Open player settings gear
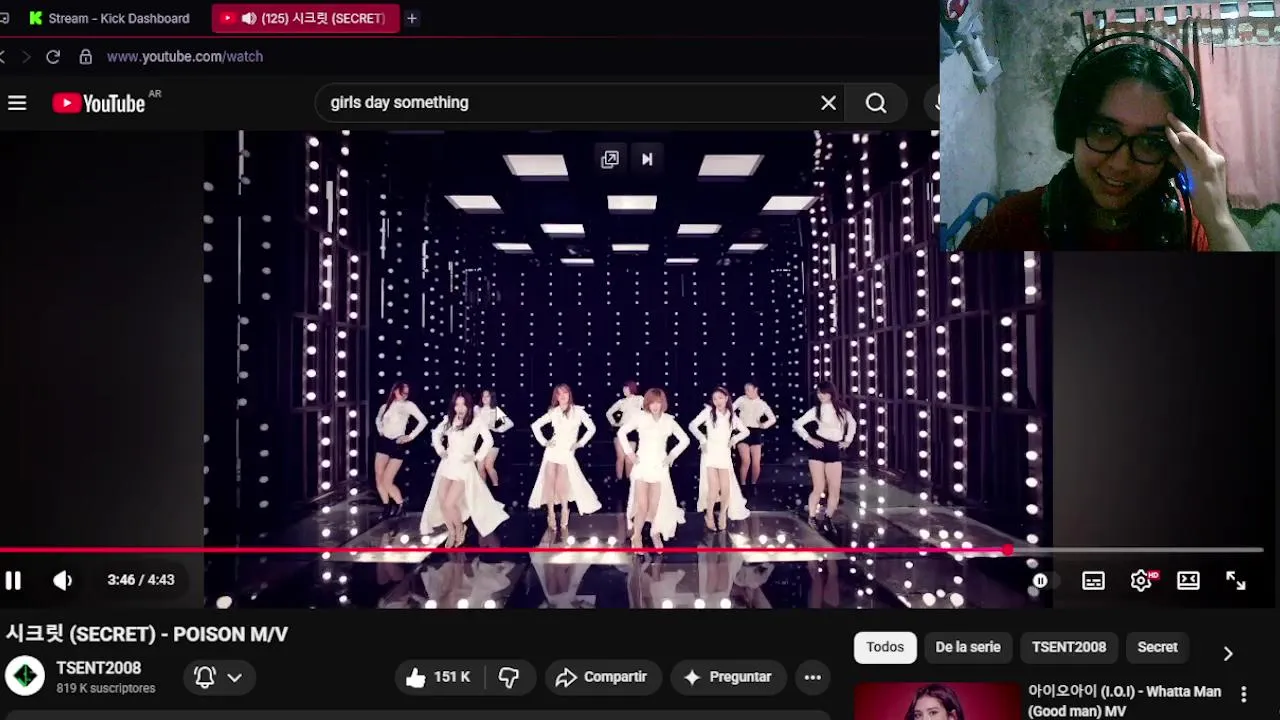 tap(1141, 580)
